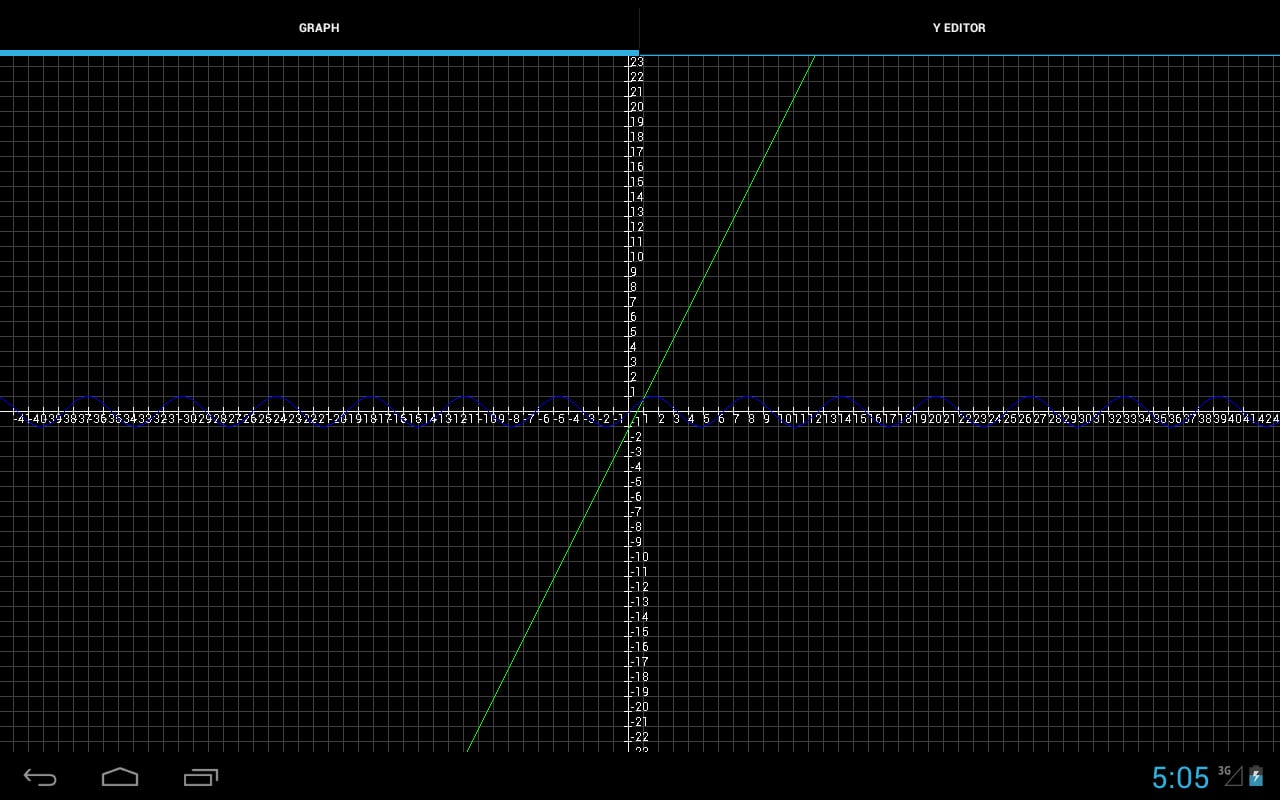Viewport: 1280px width, 800px height.
Task: Tap the 5:05 clock in status bar
Action: point(1180,777)
